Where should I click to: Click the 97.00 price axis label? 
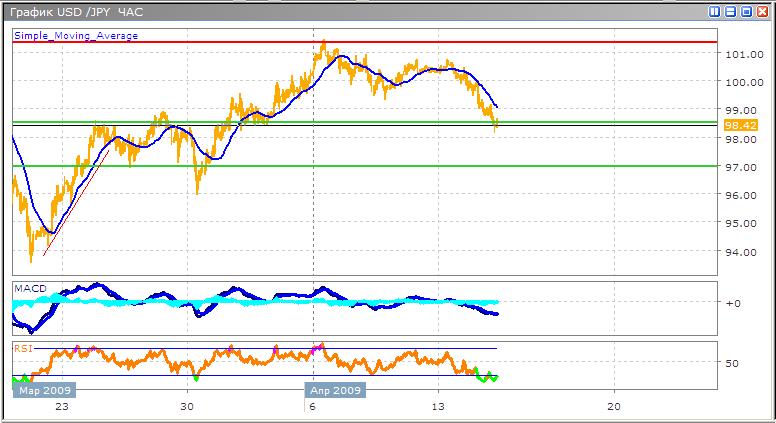tap(741, 167)
